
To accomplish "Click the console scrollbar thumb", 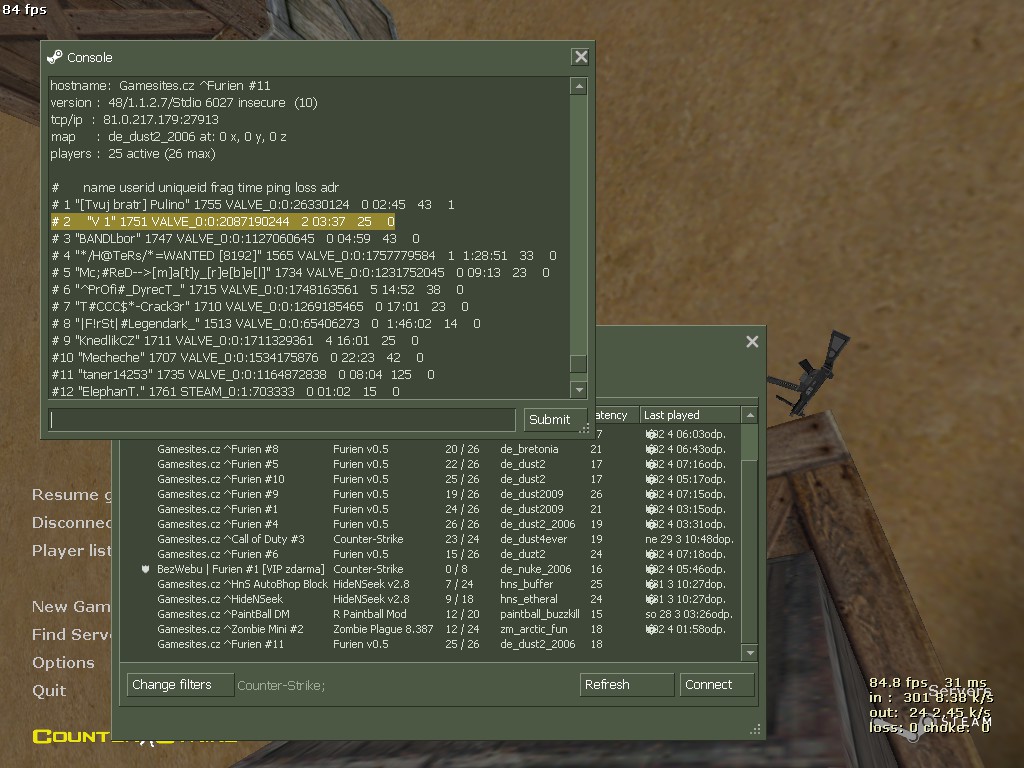I will (578, 363).
